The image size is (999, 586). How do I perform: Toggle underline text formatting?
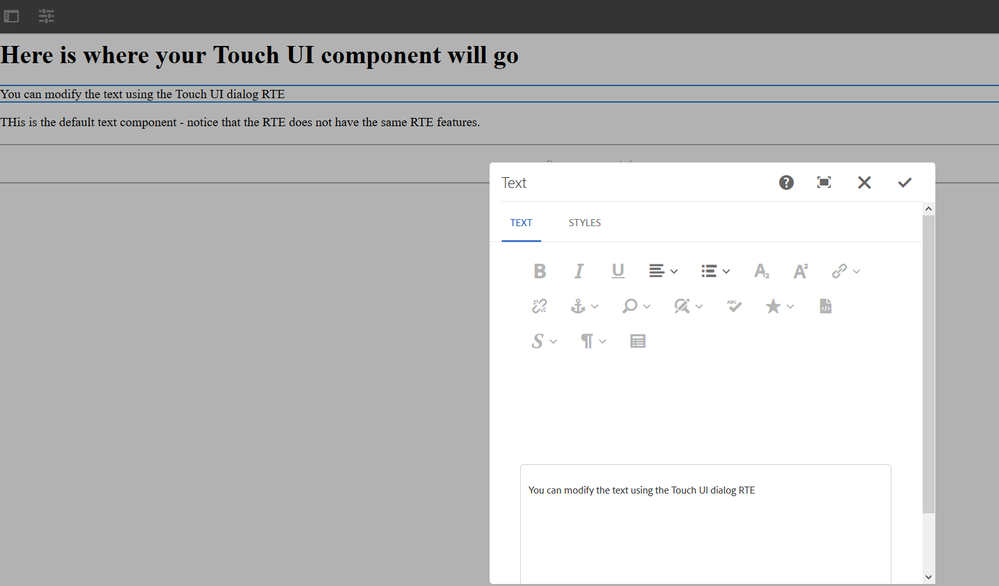[x=617, y=271]
